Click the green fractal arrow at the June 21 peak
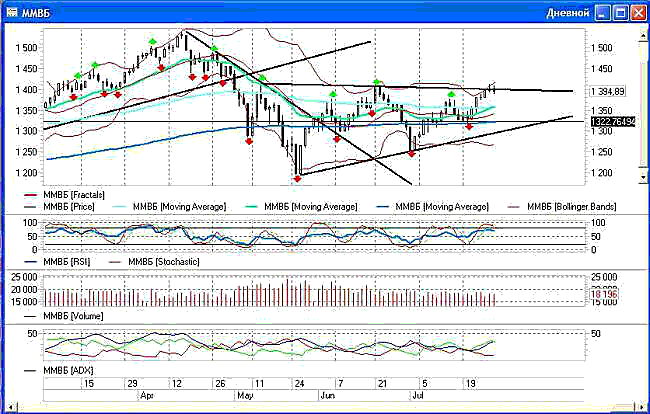The height and width of the screenshot is (414, 650). click(x=377, y=82)
